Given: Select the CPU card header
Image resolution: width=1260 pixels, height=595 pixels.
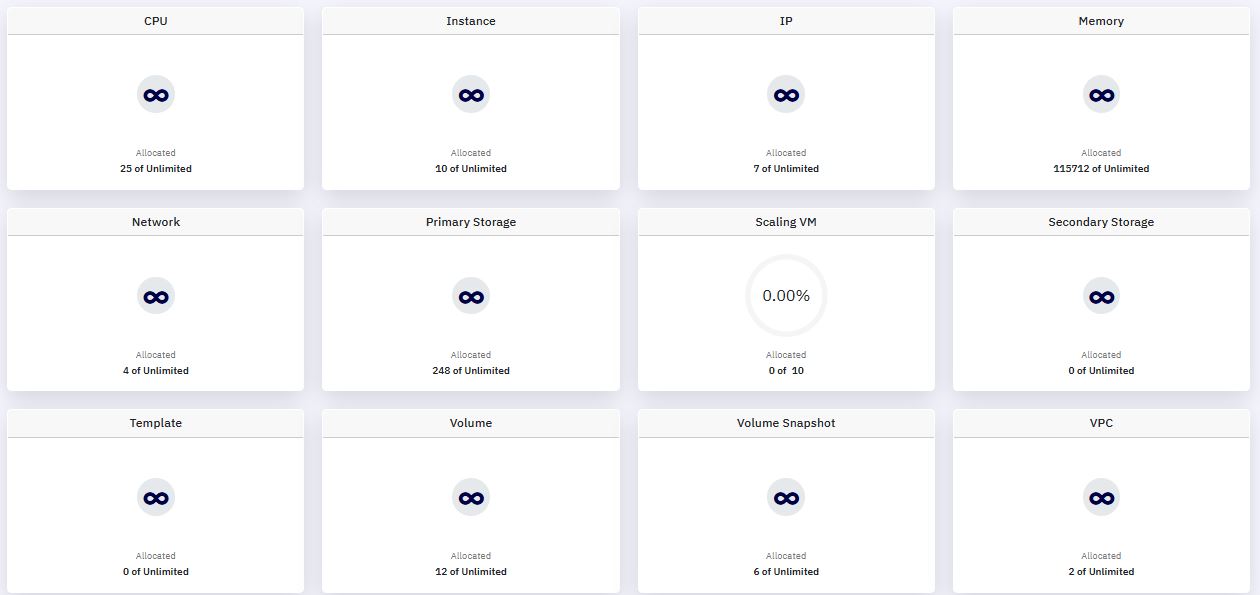Looking at the screenshot, I should (156, 21).
